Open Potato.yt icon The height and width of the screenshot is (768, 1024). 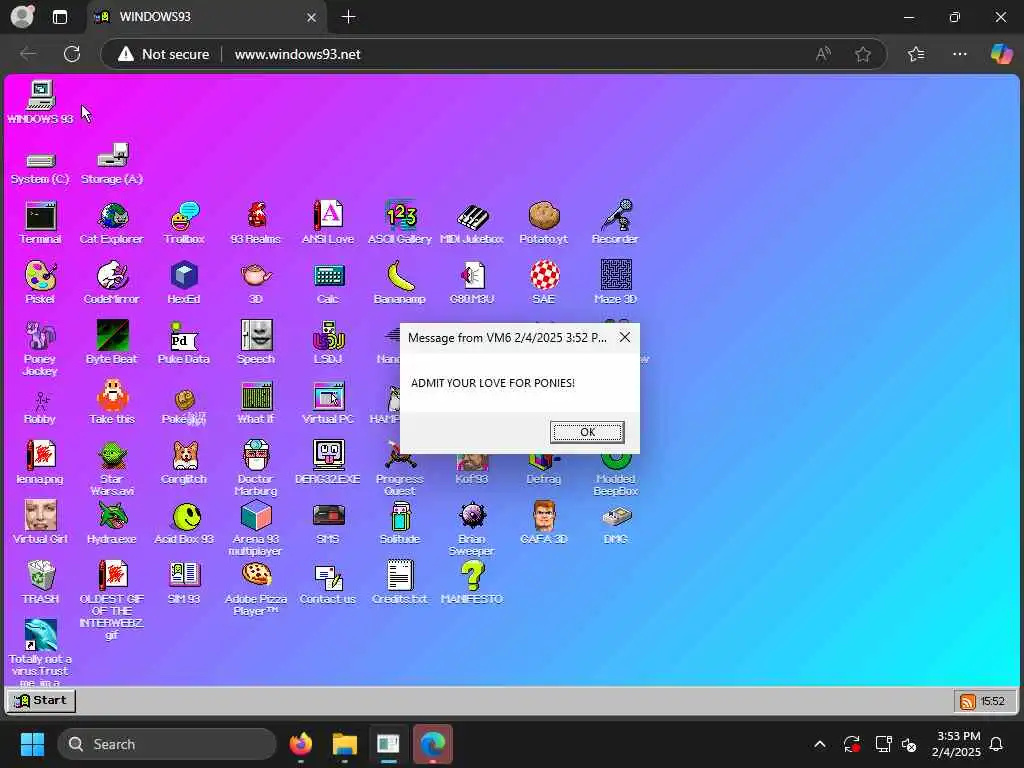[x=544, y=223]
